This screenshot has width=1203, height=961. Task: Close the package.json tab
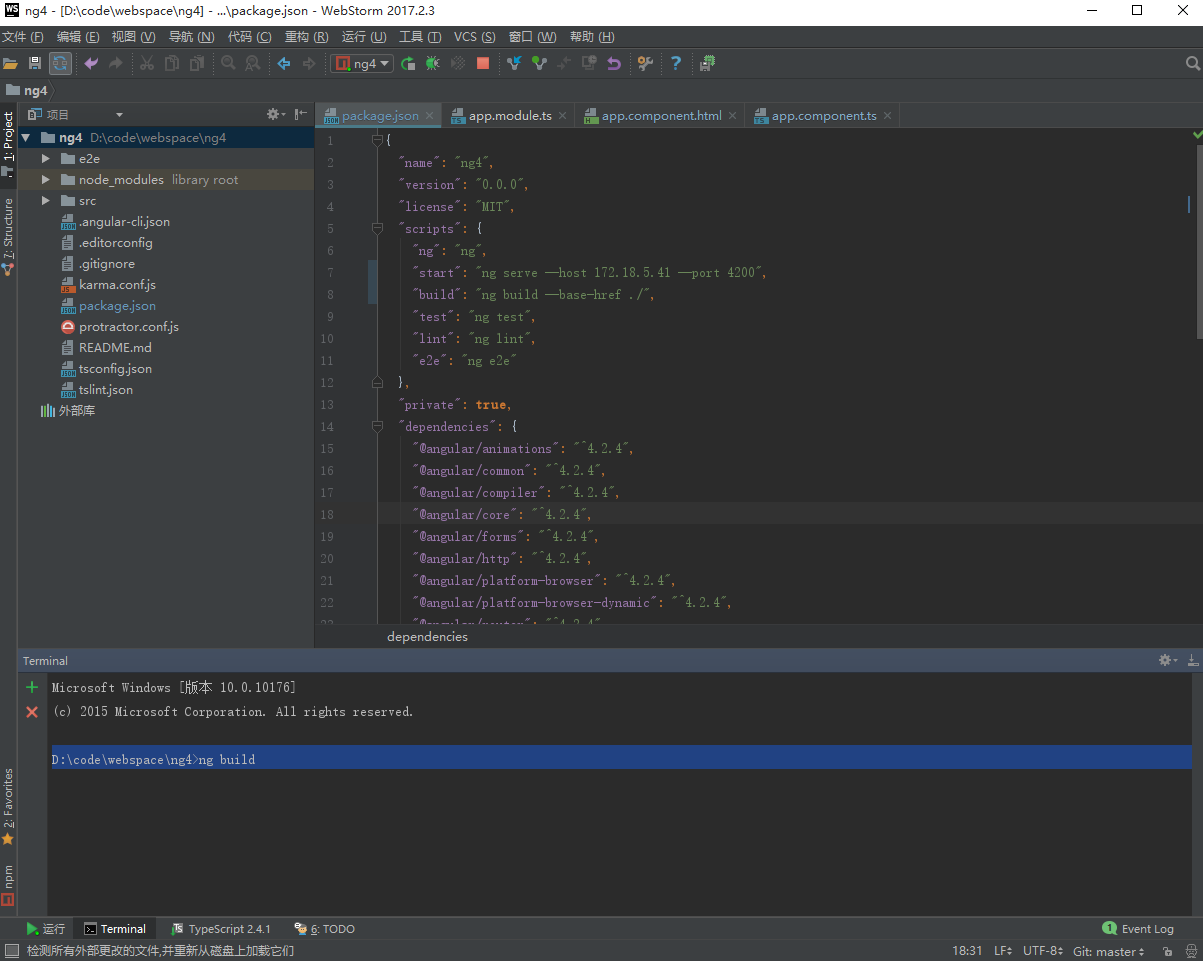click(x=430, y=116)
